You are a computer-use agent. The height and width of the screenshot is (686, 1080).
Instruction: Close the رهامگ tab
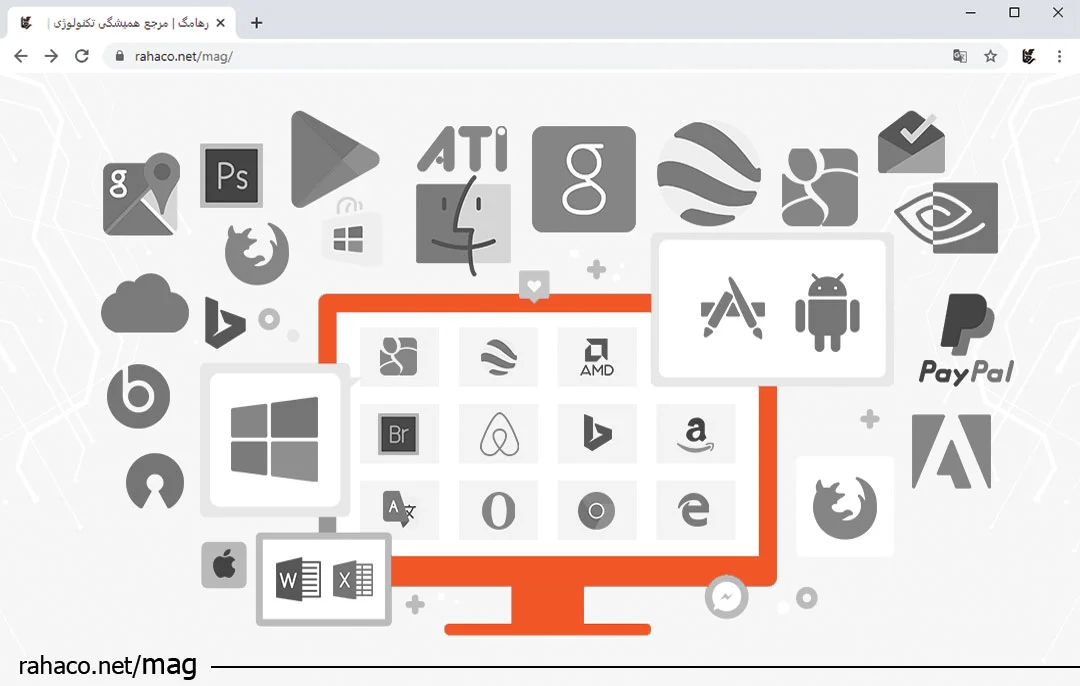pyautogui.click(x=220, y=23)
